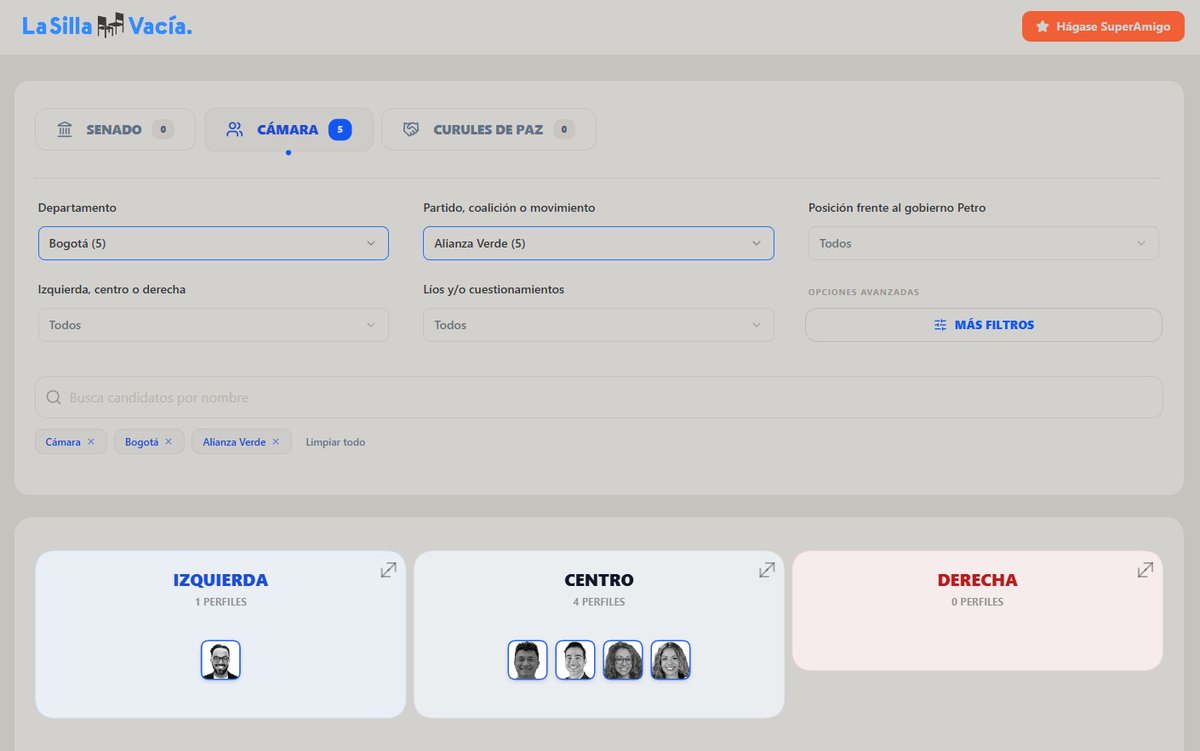
Task: Click Limpiar todo link
Action: (336, 442)
